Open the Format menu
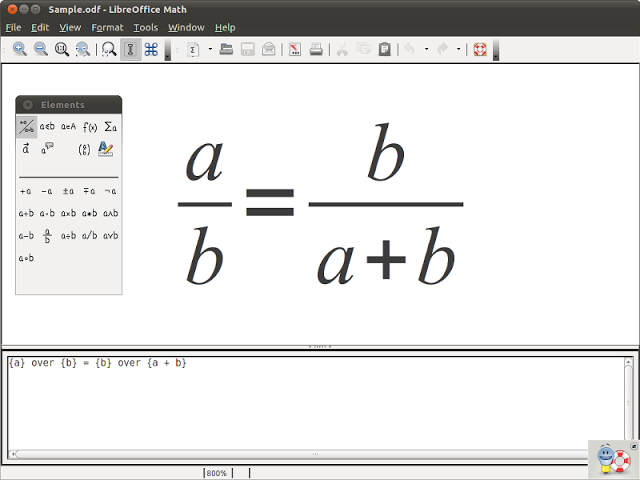 coord(107,27)
